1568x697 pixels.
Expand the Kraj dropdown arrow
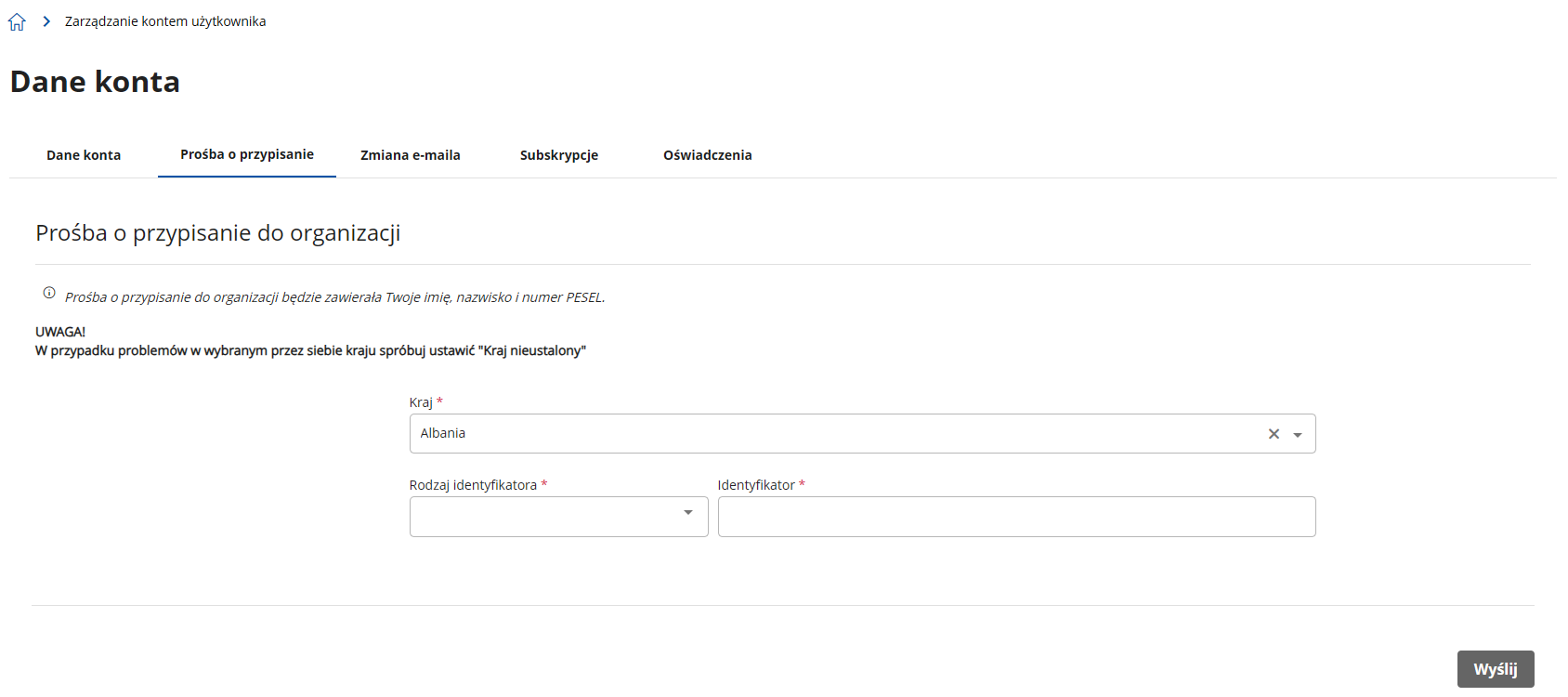coord(1298,435)
